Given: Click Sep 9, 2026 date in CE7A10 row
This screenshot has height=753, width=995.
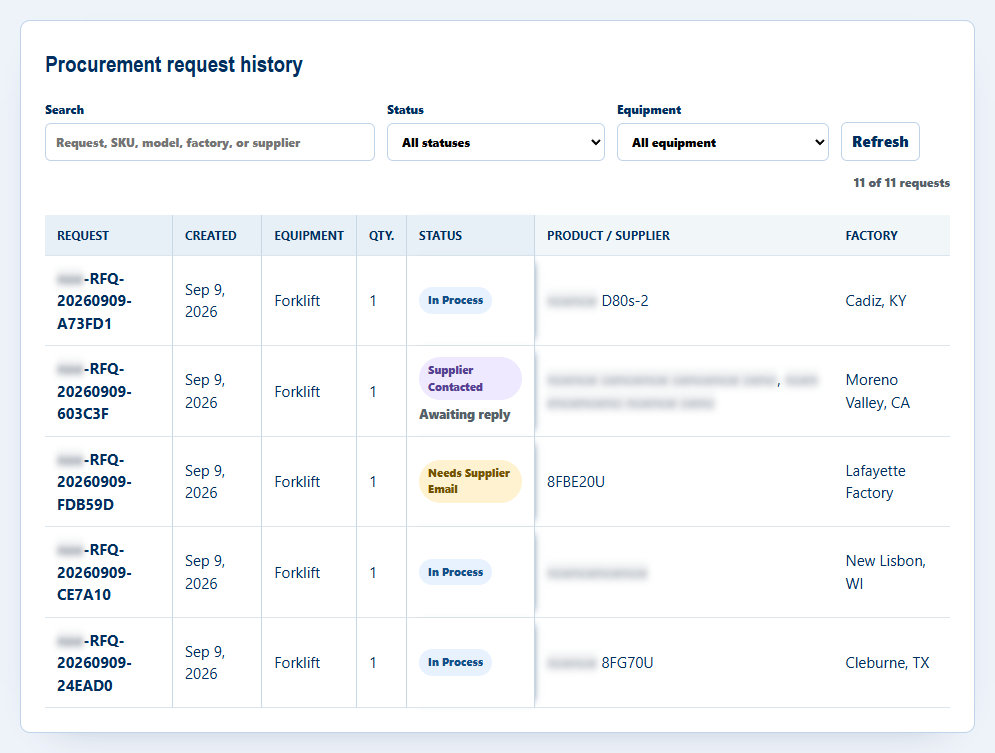Looking at the screenshot, I should point(205,572).
